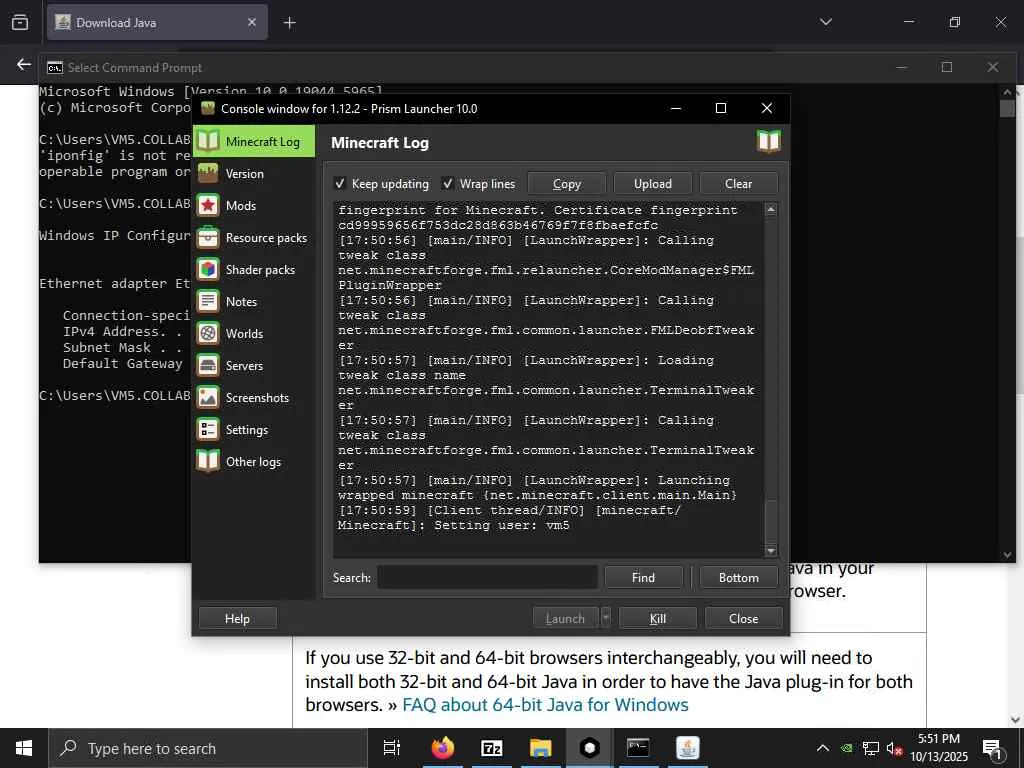
Task: Jump to log Bottom button
Action: (x=739, y=577)
